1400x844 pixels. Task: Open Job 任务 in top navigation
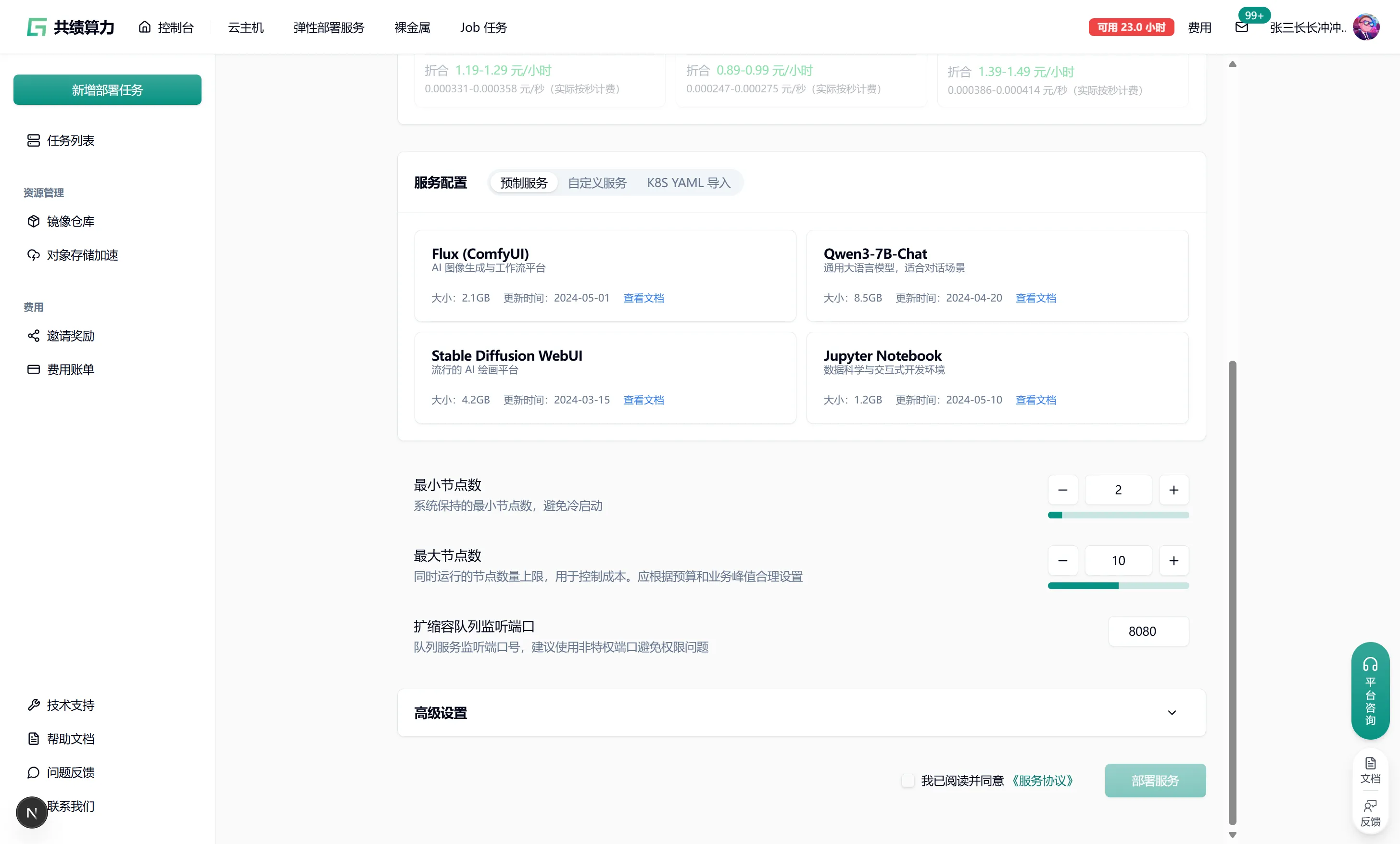[483, 27]
